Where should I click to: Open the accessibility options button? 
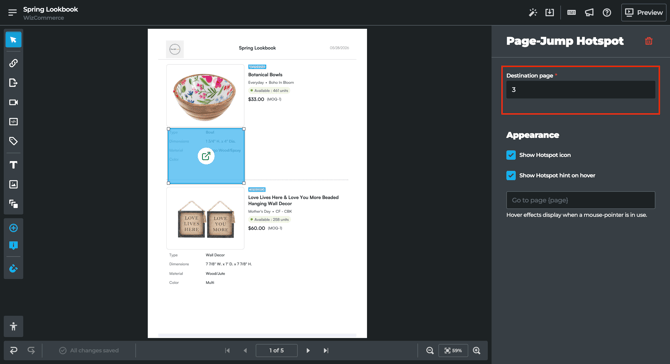(x=14, y=326)
